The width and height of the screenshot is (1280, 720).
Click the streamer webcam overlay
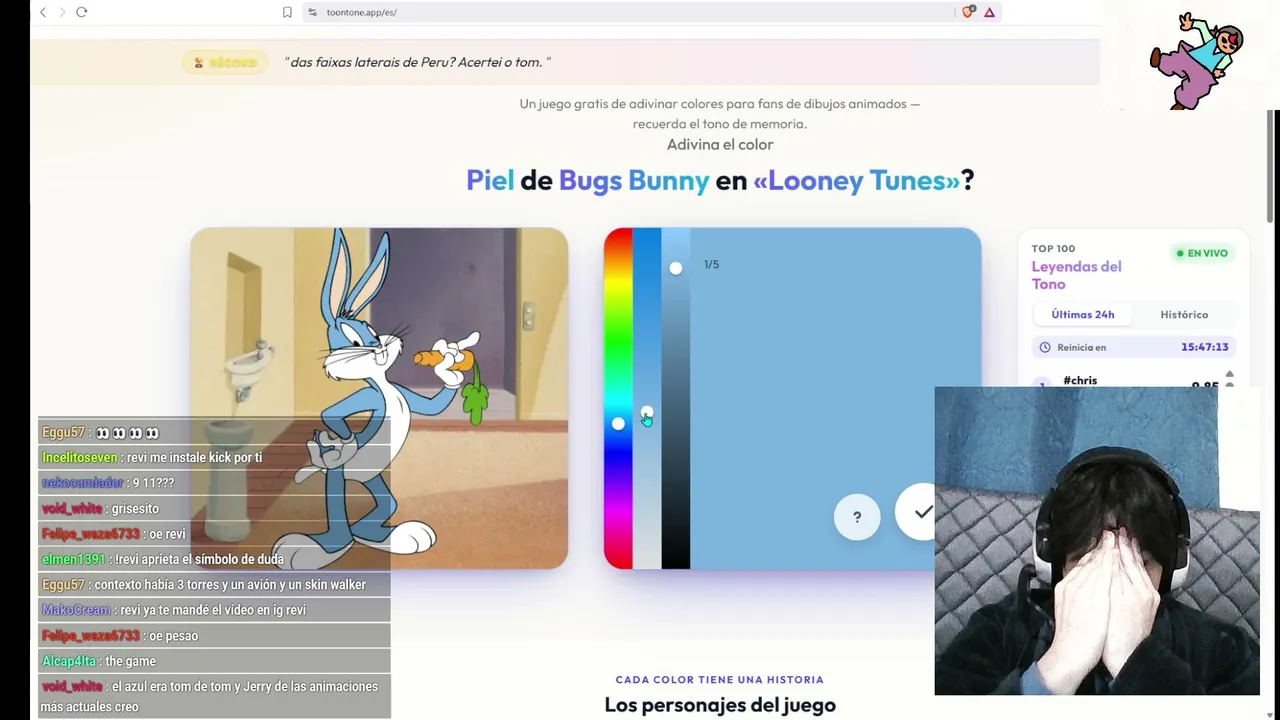[1097, 540]
